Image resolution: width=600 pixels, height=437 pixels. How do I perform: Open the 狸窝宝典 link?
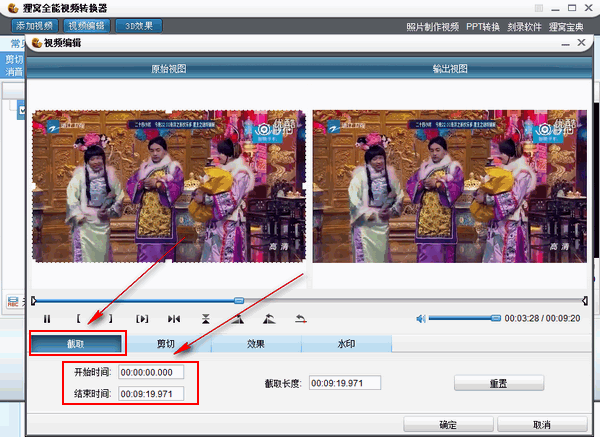(x=566, y=27)
